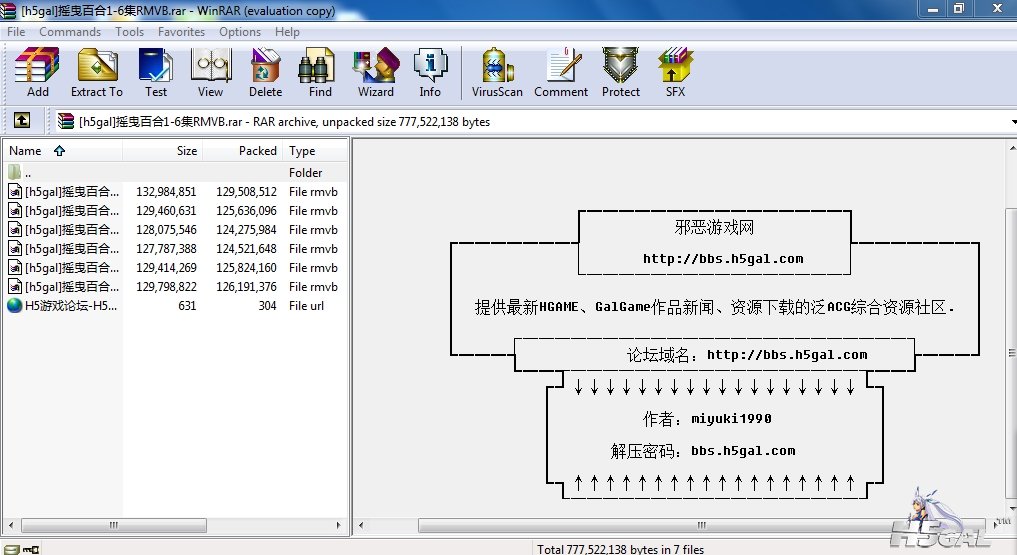Click the Total 777,522,138 bytes status text

620,549
